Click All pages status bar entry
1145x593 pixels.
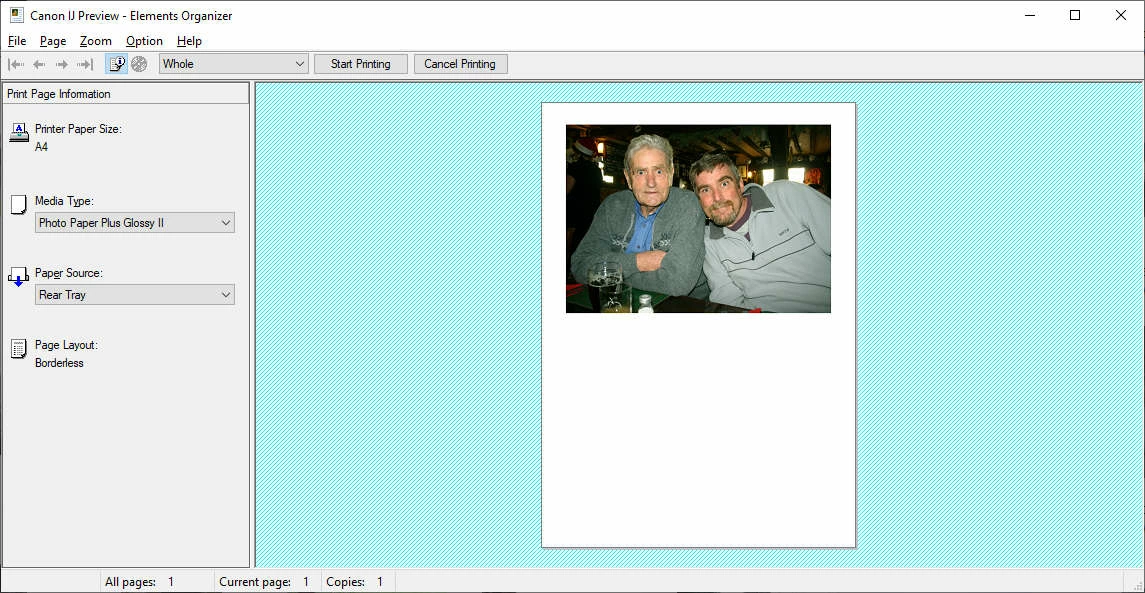[x=139, y=582]
